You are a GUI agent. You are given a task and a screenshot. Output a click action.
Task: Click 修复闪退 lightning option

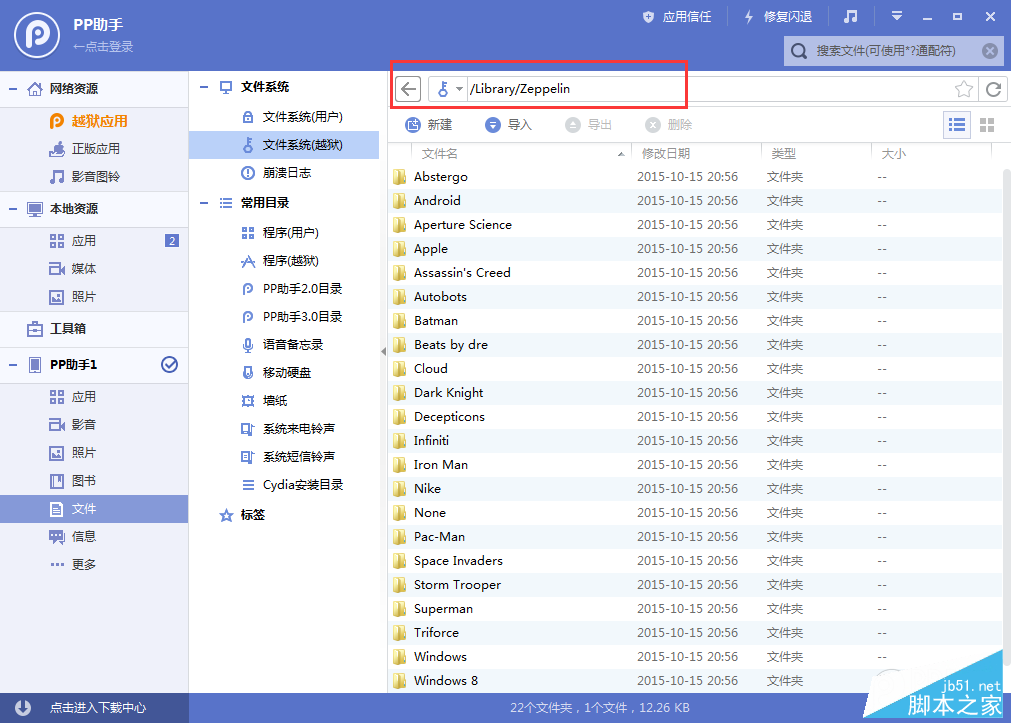778,17
